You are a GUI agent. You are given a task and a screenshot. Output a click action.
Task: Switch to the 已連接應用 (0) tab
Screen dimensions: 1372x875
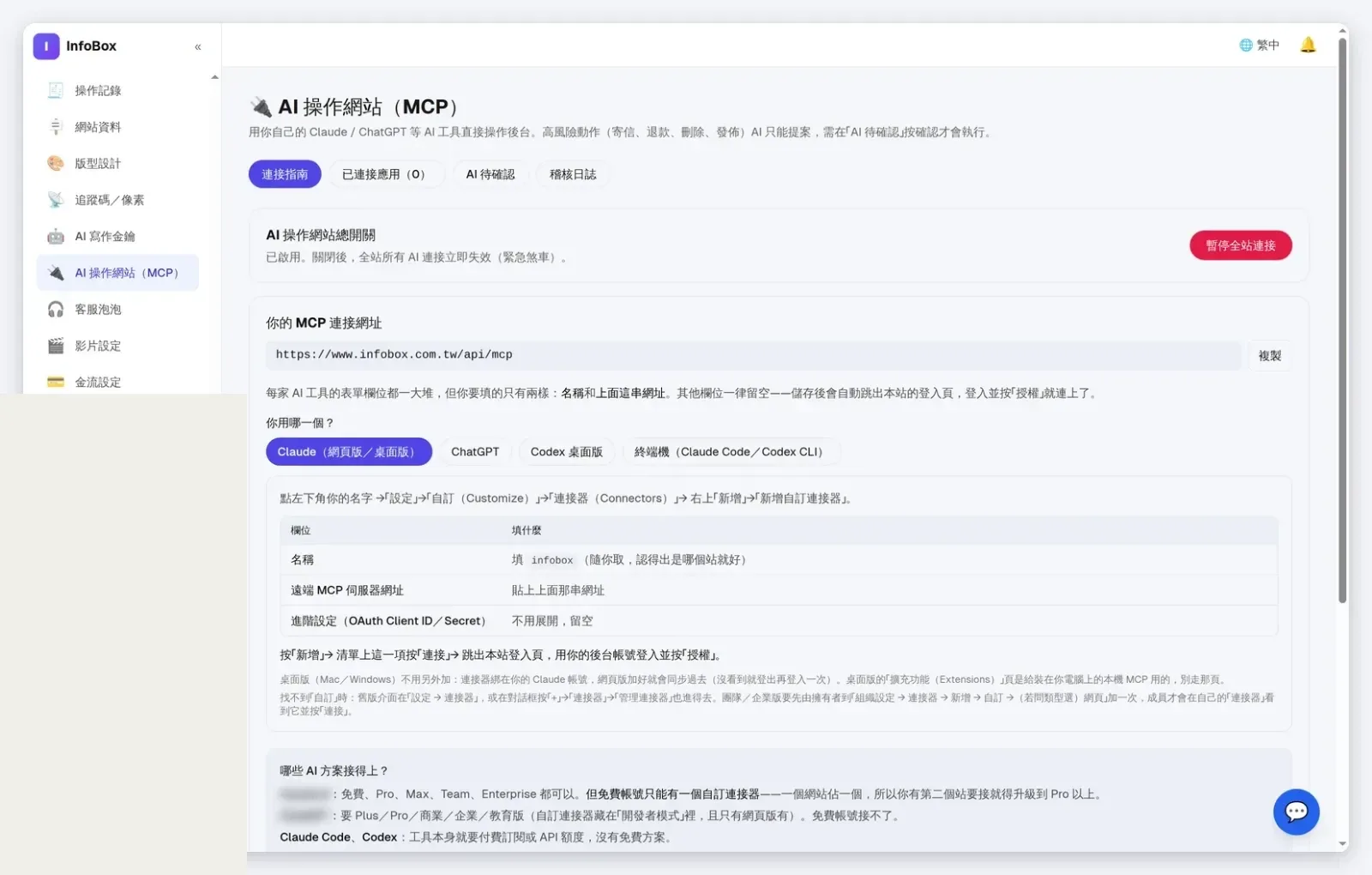point(386,174)
